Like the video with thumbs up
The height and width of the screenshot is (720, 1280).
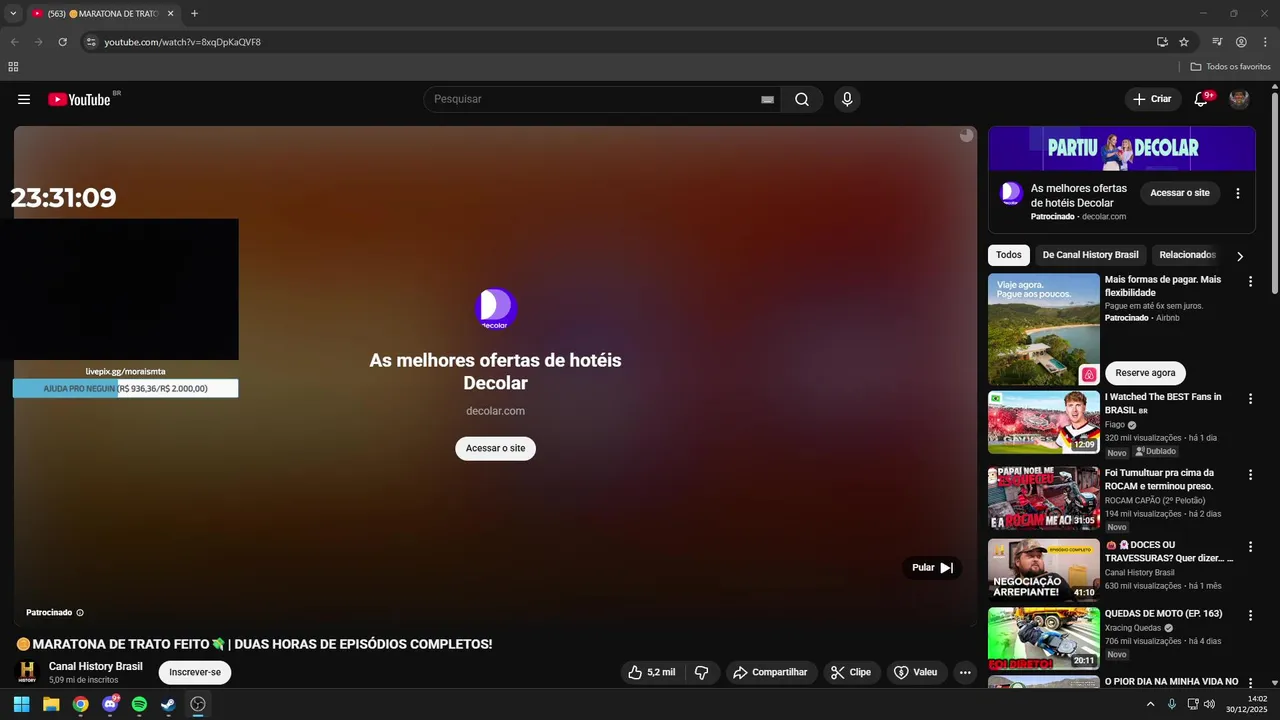[x=651, y=672]
